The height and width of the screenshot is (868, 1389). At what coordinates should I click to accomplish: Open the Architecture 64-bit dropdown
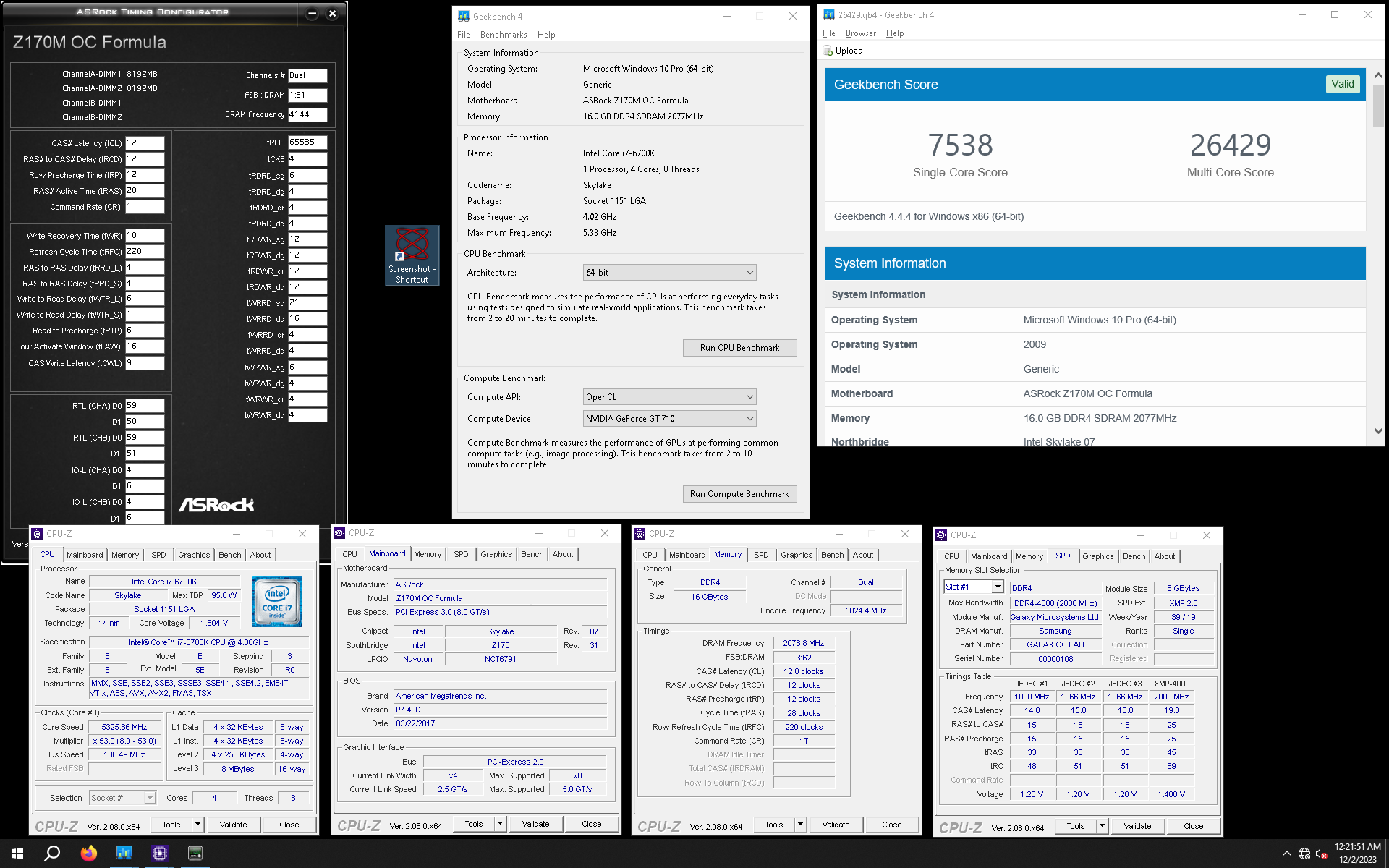click(x=670, y=273)
